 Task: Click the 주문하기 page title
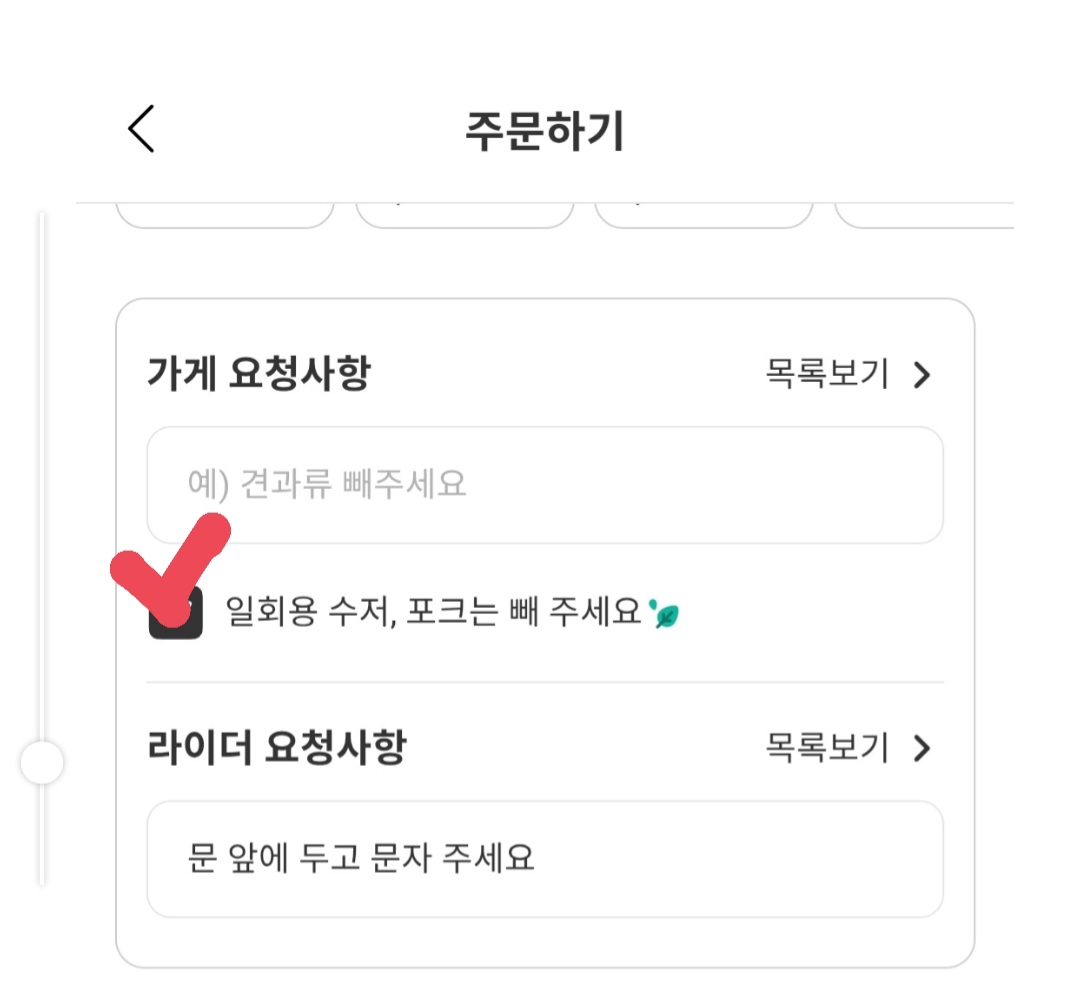click(544, 132)
